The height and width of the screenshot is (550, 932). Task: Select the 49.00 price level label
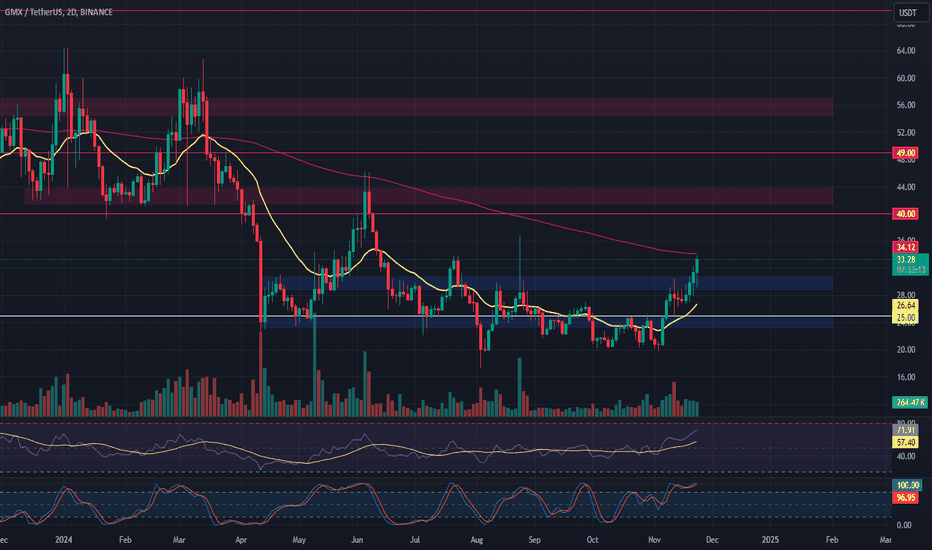point(905,153)
